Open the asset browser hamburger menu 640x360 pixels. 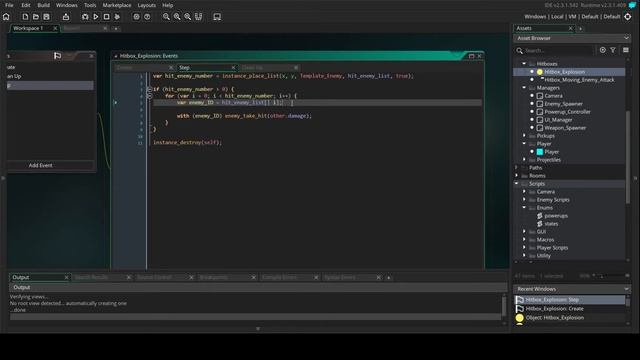(x=626, y=50)
